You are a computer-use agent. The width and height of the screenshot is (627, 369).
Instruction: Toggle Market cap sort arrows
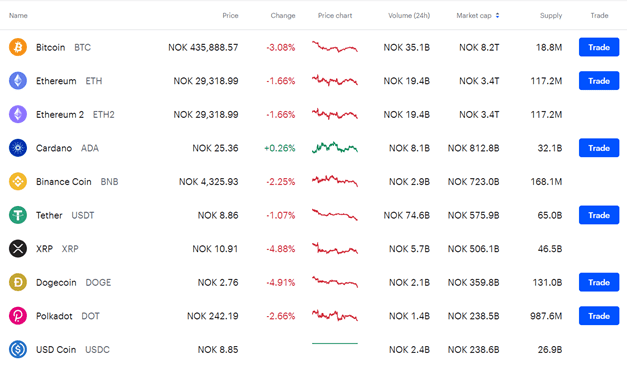[x=497, y=16]
